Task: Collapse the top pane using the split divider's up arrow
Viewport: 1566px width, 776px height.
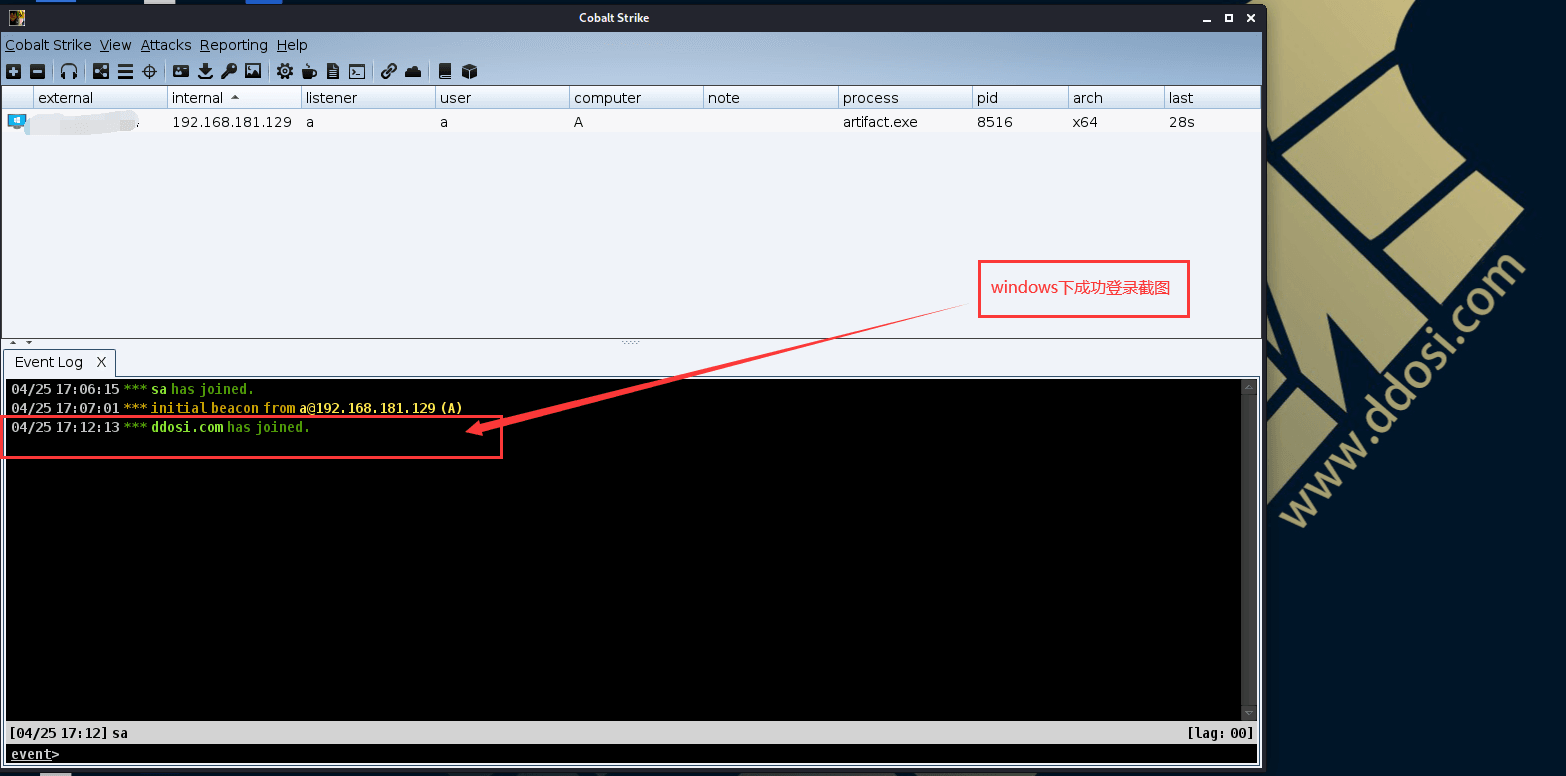Action: click(14, 343)
